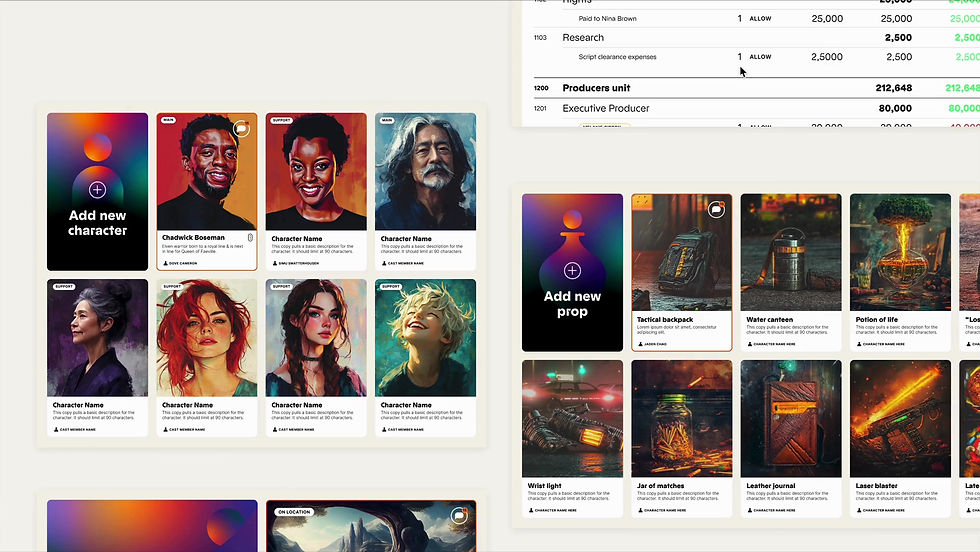
Task: Open comments bubble on Tactical backpack card
Action: (x=716, y=209)
